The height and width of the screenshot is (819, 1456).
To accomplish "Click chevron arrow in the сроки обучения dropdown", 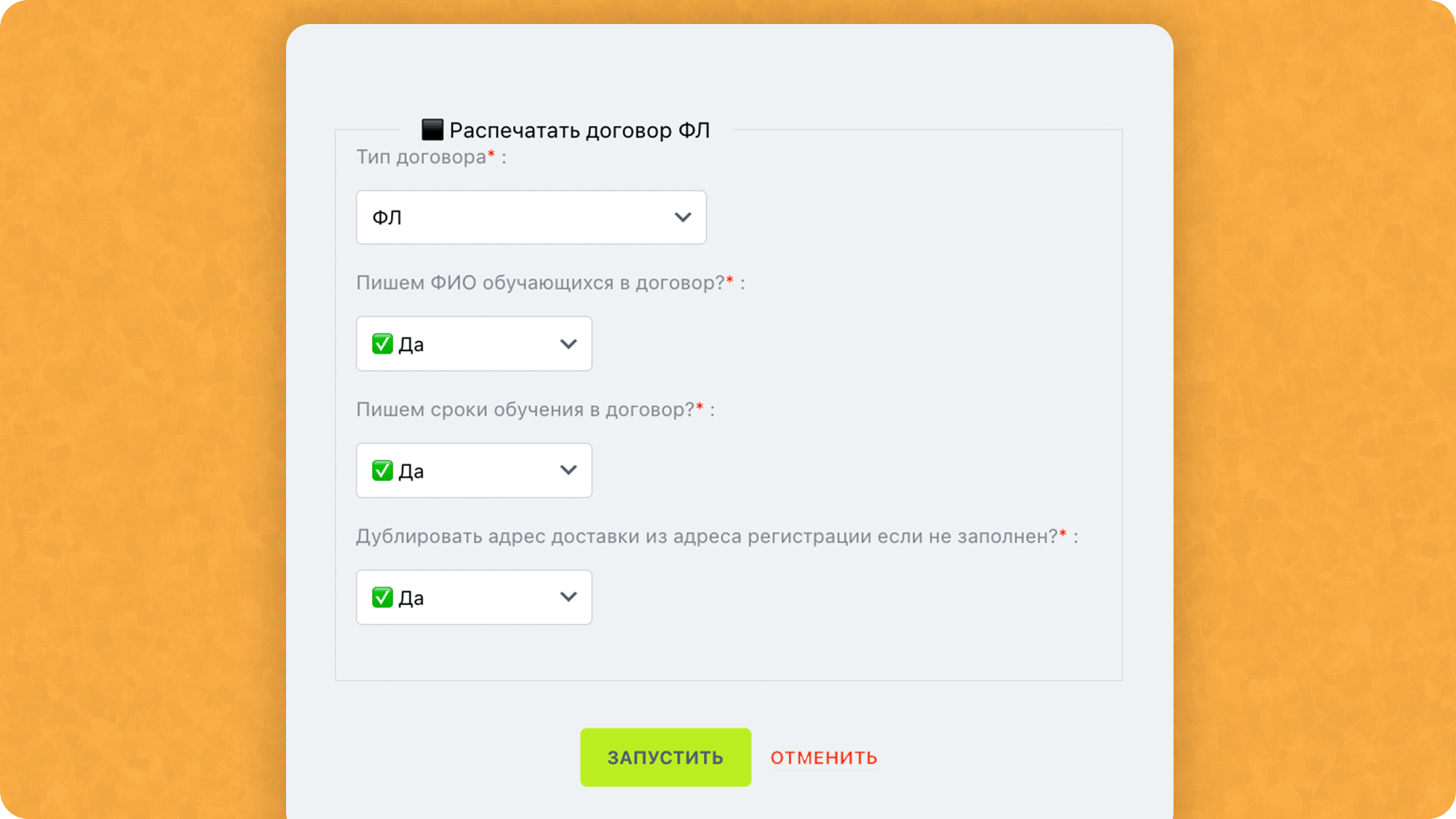I will click(568, 470).
